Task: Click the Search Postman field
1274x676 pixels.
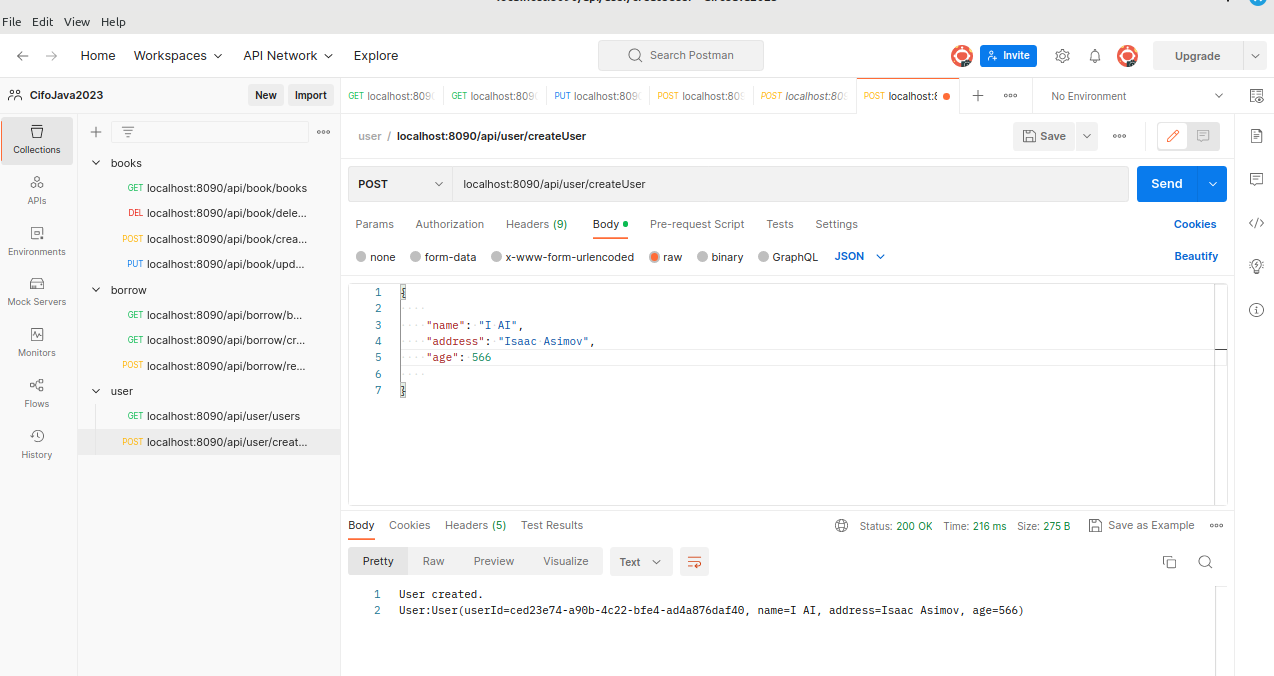Action: pyautogui.click(x=681, y=56)
